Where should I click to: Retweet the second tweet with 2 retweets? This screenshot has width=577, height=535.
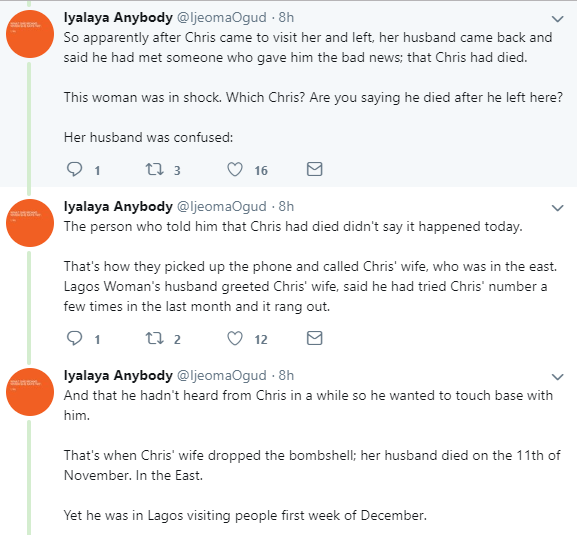click(154, 339)
